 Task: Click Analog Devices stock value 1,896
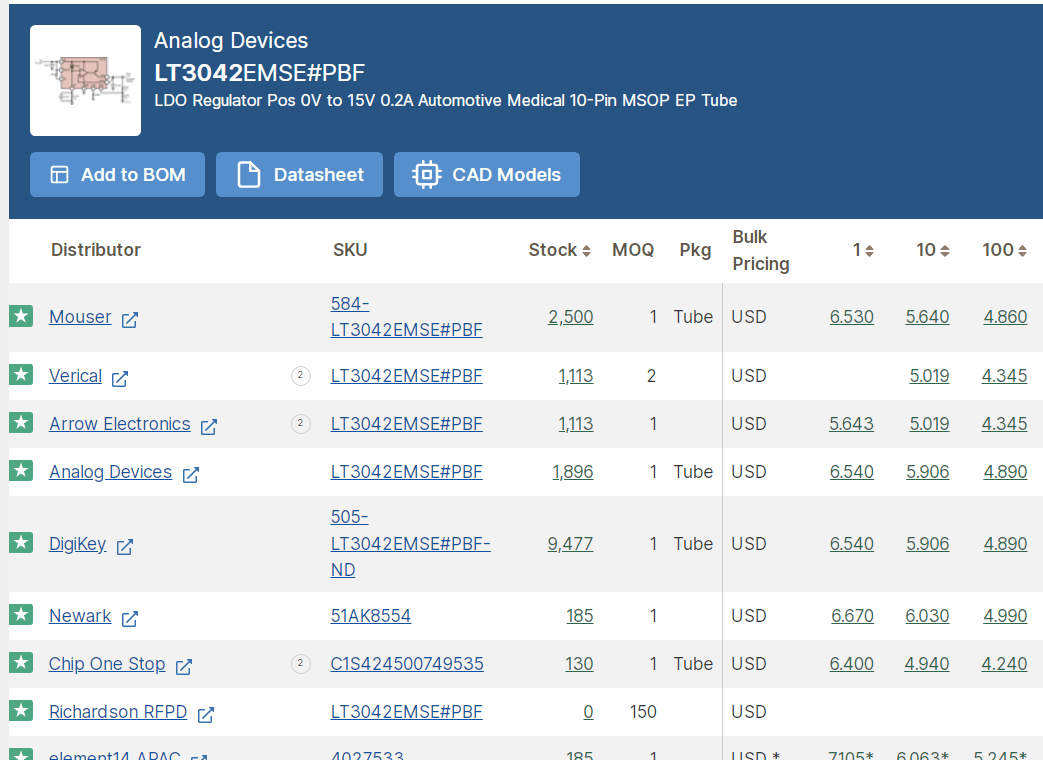573,472
